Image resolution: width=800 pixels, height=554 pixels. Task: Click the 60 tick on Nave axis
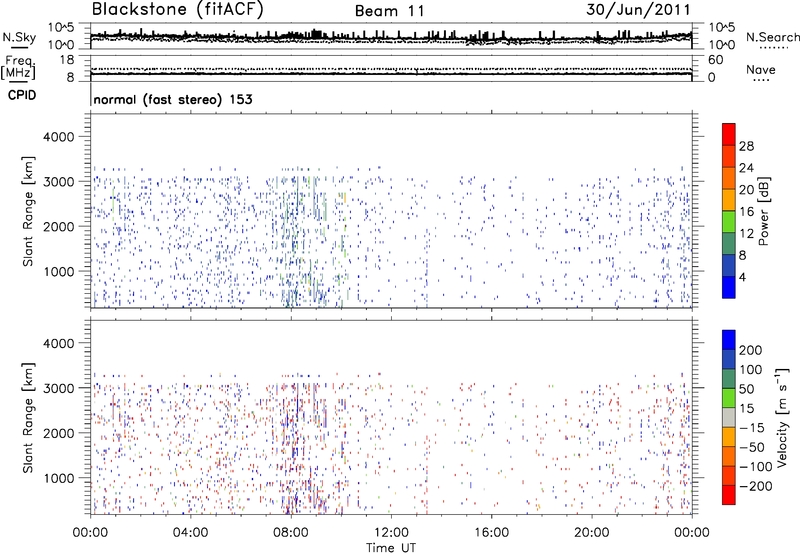pyautogui.click(x=715, y=60)
